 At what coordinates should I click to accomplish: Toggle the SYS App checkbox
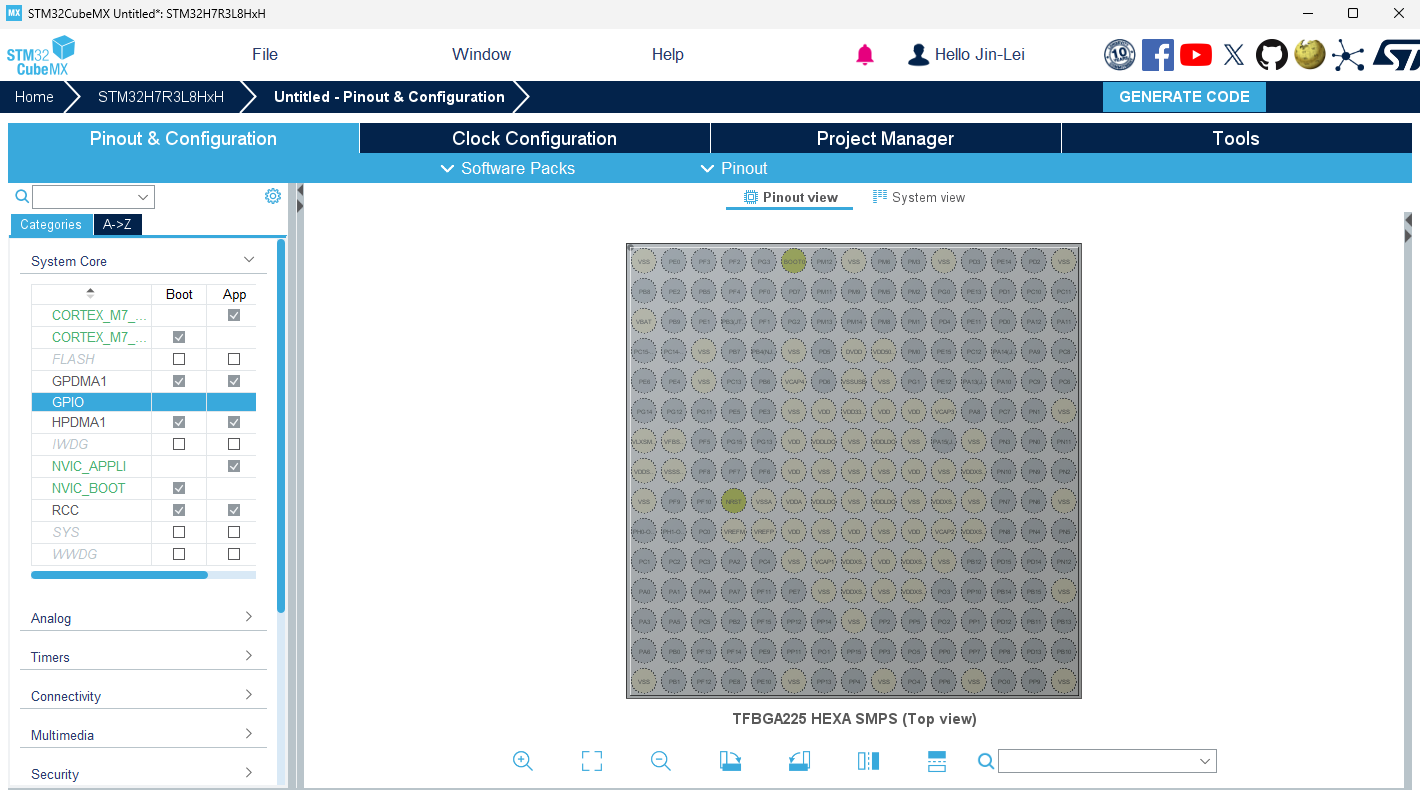(x=234, y=532)
